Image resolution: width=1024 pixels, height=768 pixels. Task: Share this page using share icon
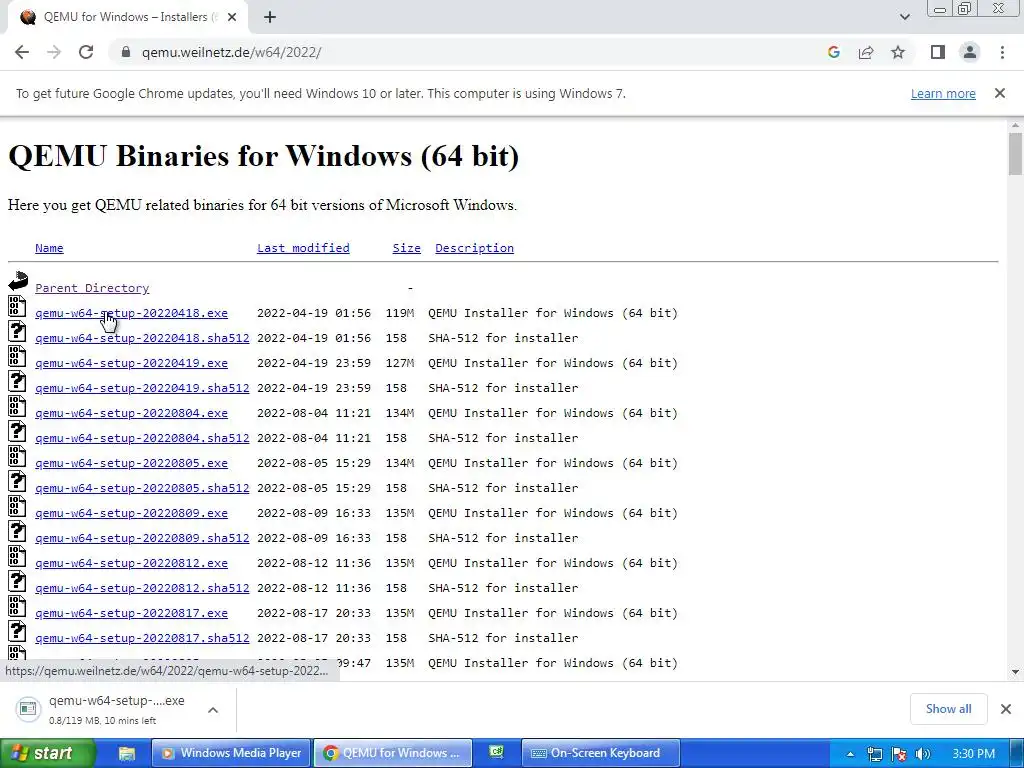(x=866, y=52)
